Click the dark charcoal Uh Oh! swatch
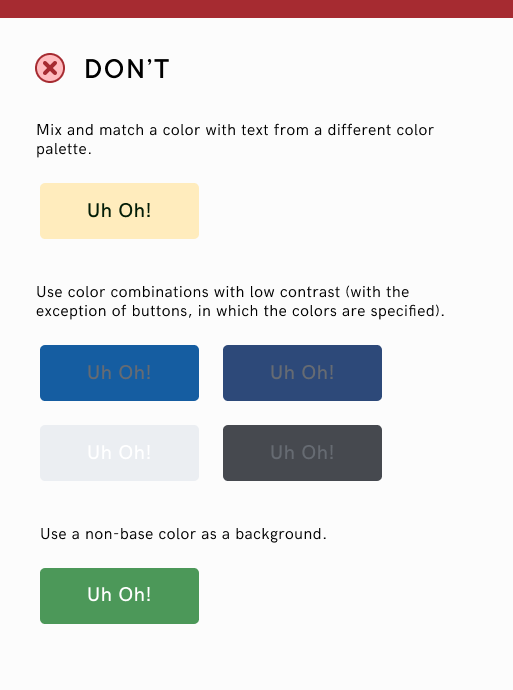The width and height of the screenshot is (513, 690). [302, 453]
